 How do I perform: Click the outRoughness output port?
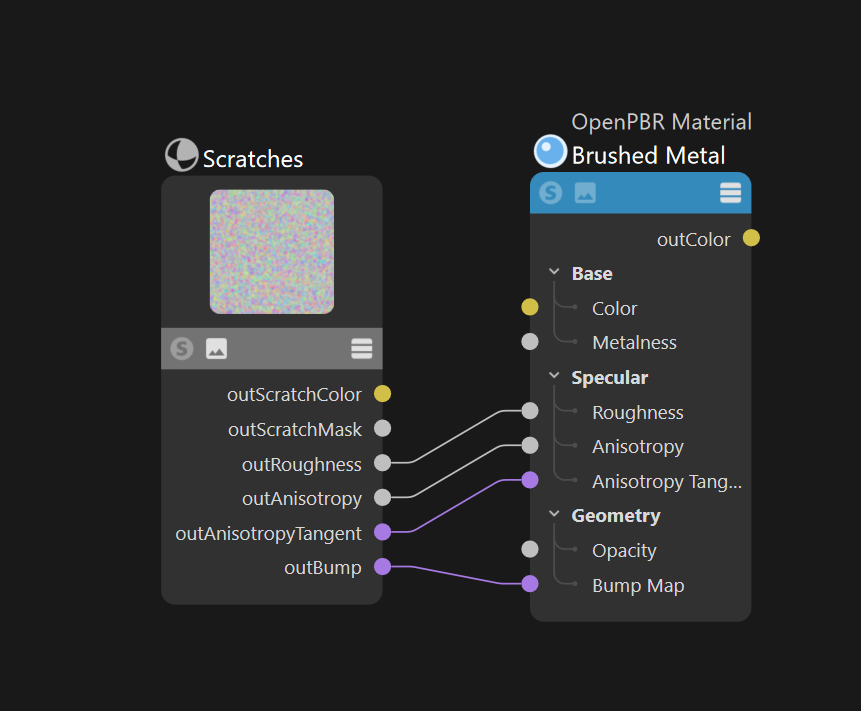382,463
